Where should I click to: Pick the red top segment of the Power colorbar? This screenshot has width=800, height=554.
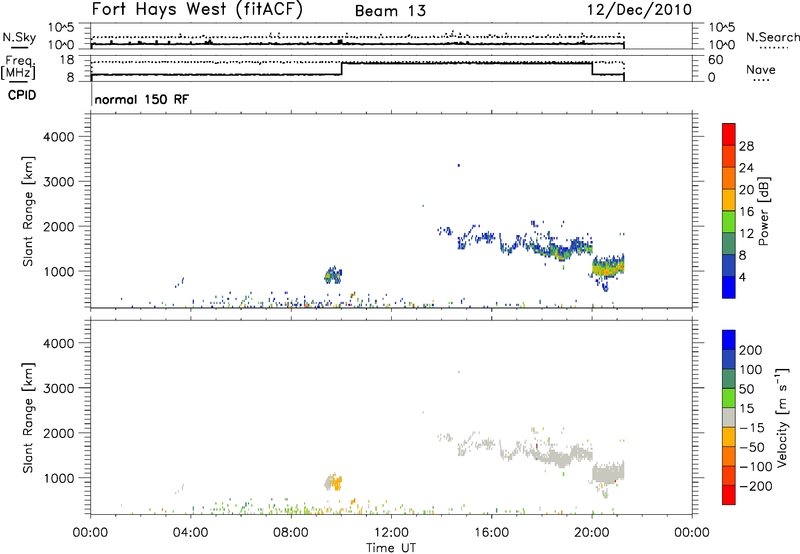729,134
